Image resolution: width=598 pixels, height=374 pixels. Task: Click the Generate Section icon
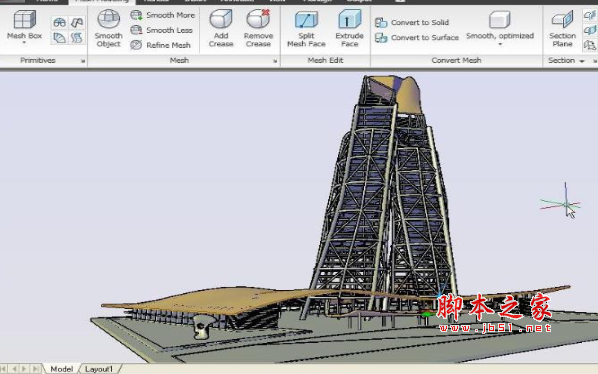pyautogui.click(x=590, y=45)
